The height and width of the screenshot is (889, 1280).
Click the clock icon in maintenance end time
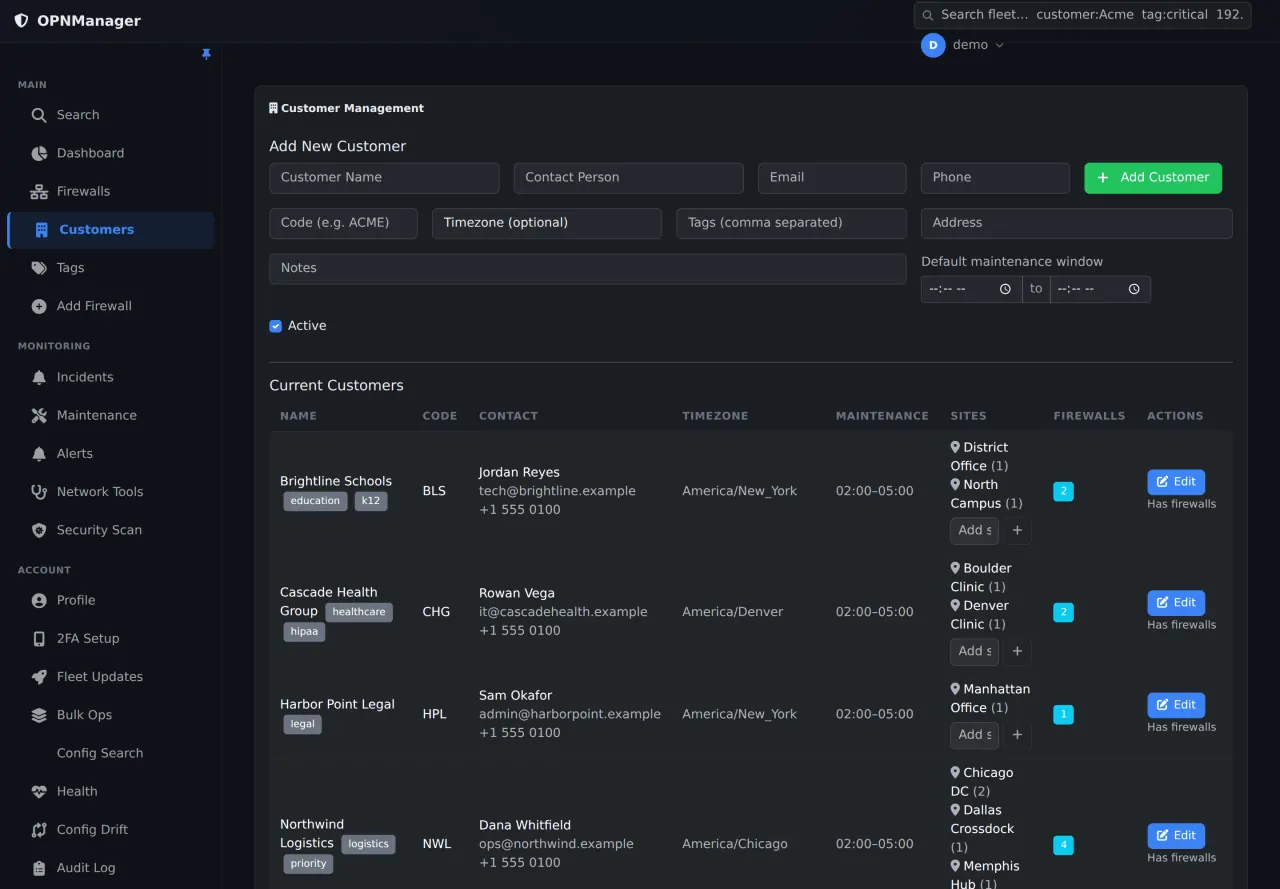pyautogui.click(x=1134, y=289)
